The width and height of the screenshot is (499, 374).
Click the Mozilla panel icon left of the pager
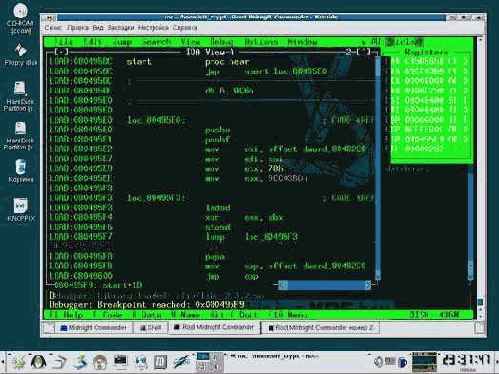point(183,362)
